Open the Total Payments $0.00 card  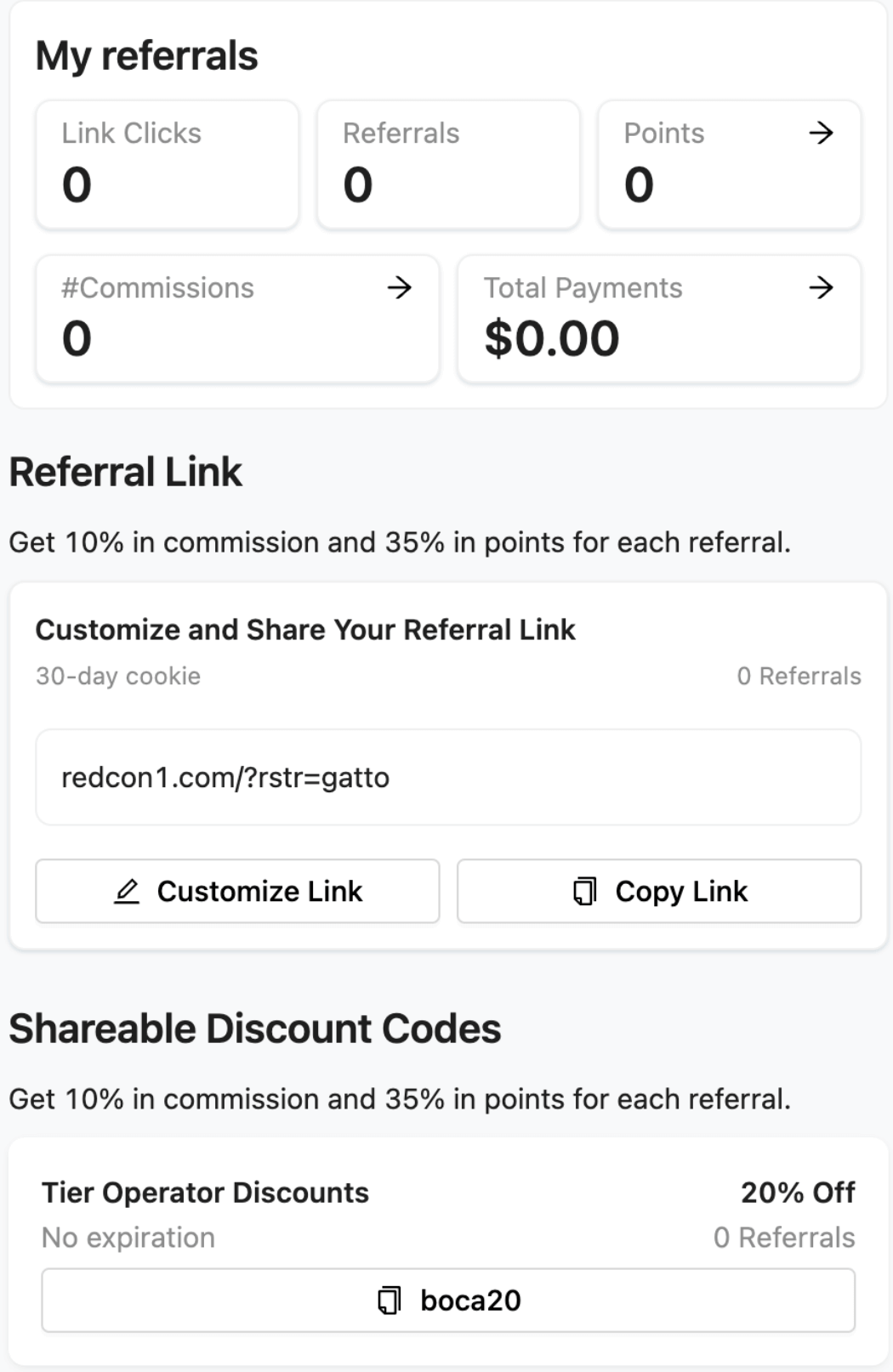[659, 319]
